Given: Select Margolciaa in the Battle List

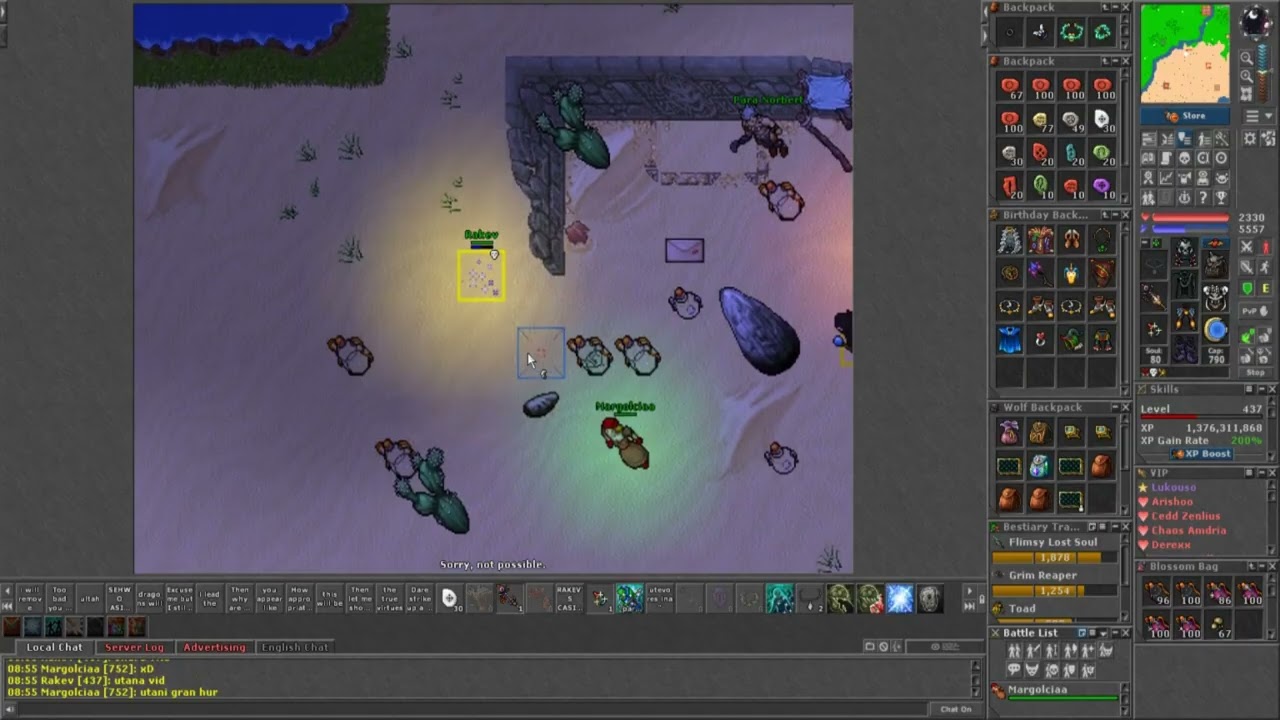Looking at the screenshot, I should (x=1056, y=691).
